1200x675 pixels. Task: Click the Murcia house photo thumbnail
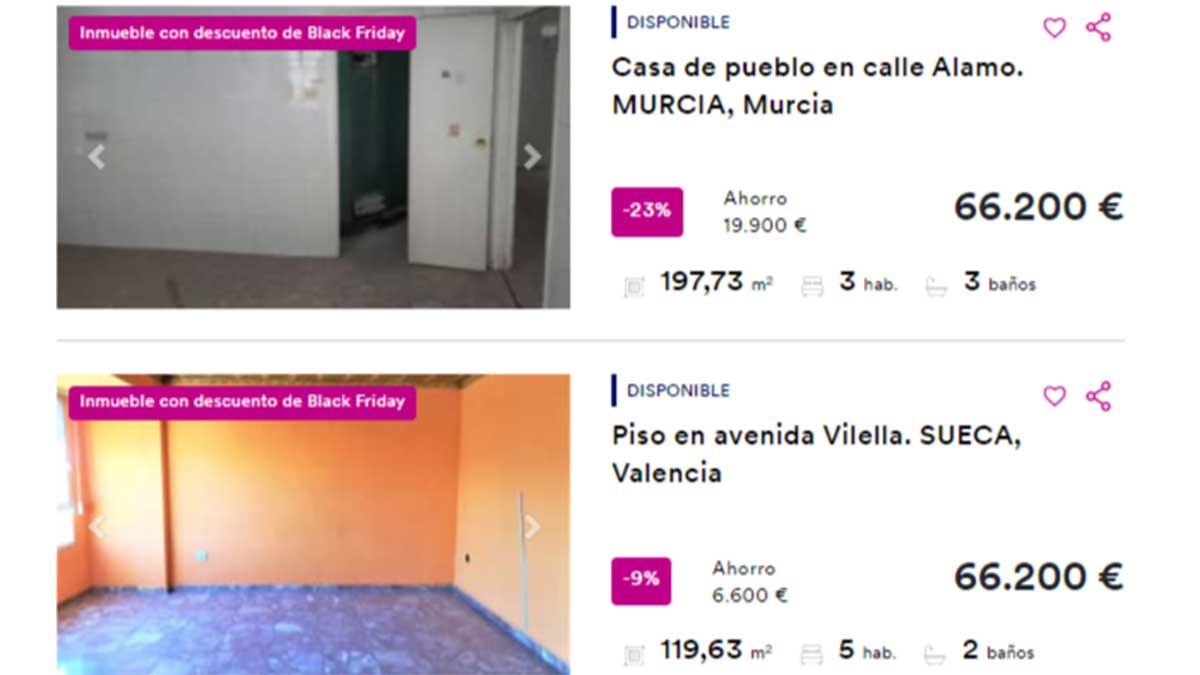click(x=313, y=157)
